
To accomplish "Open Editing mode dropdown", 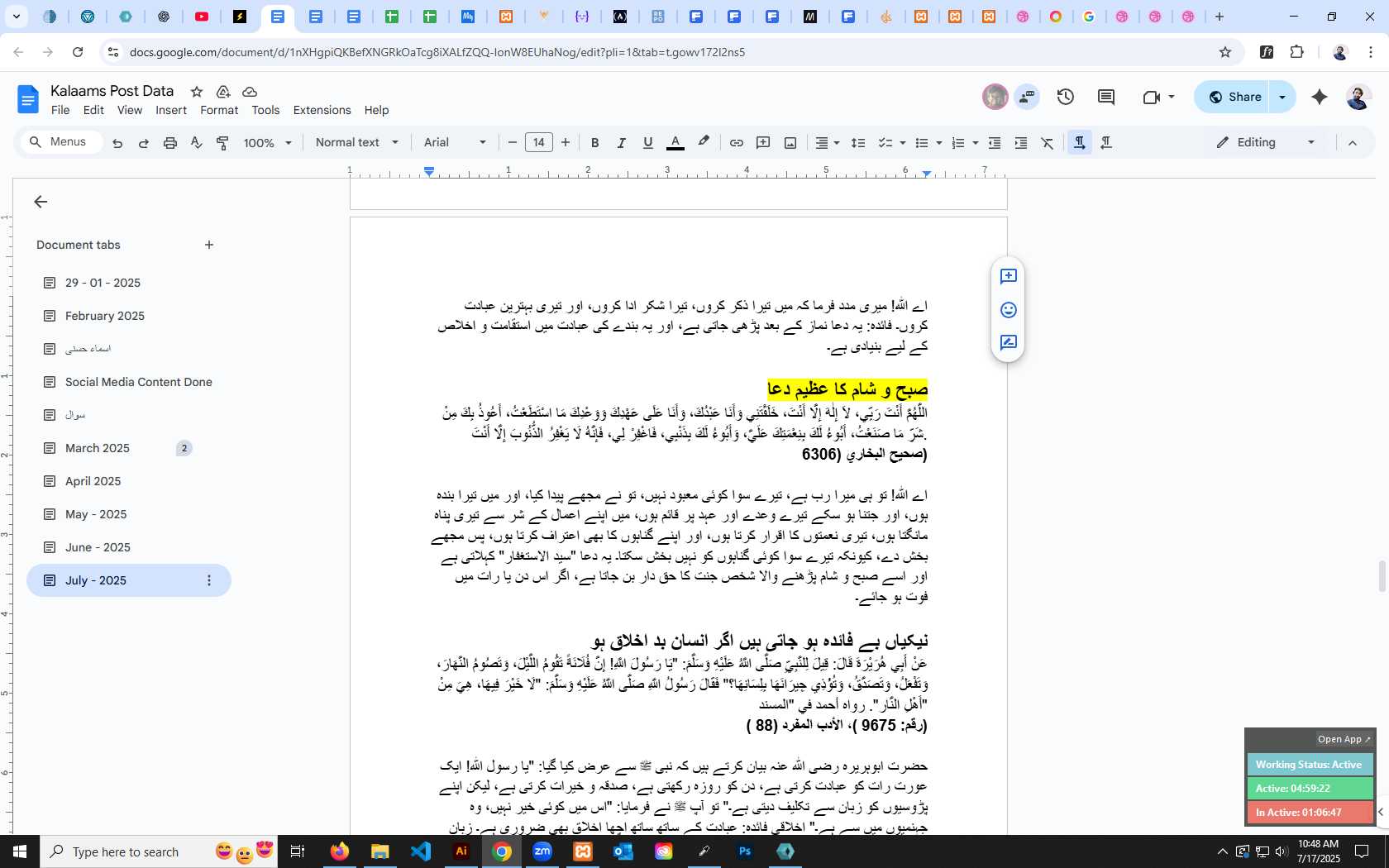I will pyautogui.click(x=1266, y=143).
